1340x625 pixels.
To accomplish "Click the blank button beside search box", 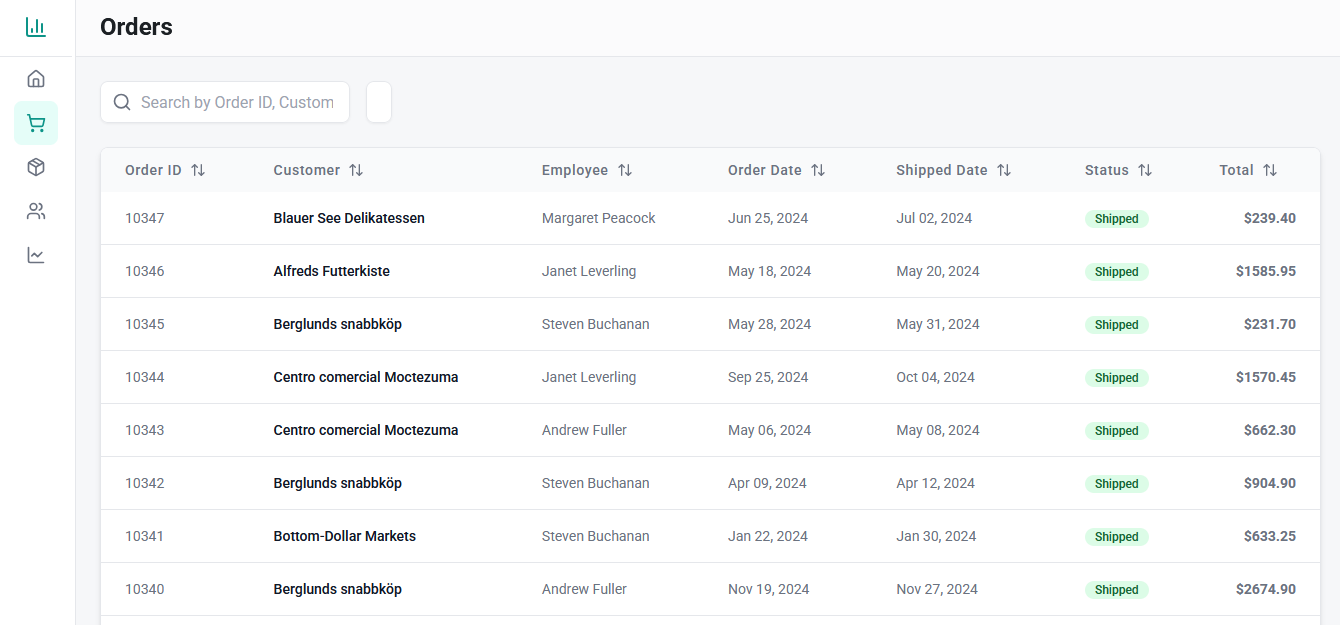I will pos(379,102).
